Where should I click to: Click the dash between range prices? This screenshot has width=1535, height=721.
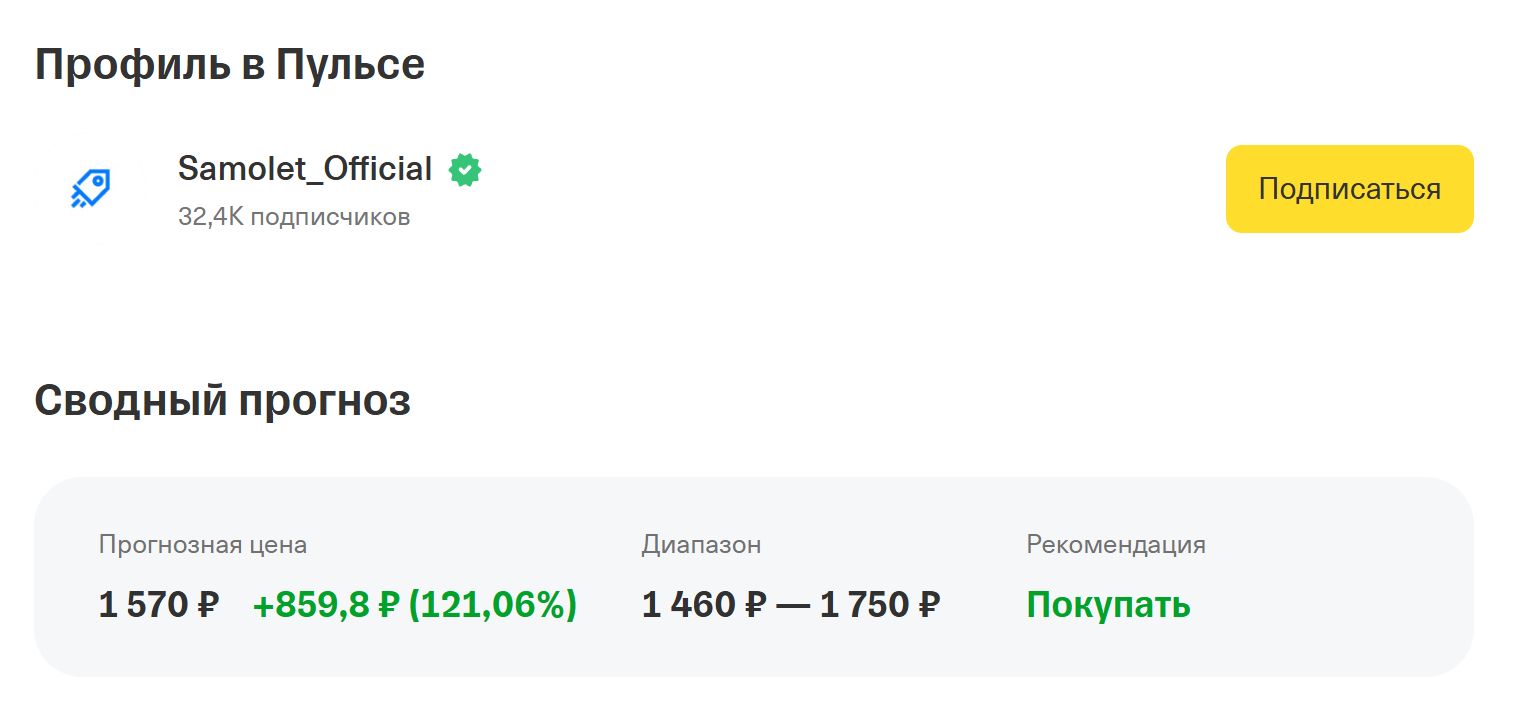[793, 605]
